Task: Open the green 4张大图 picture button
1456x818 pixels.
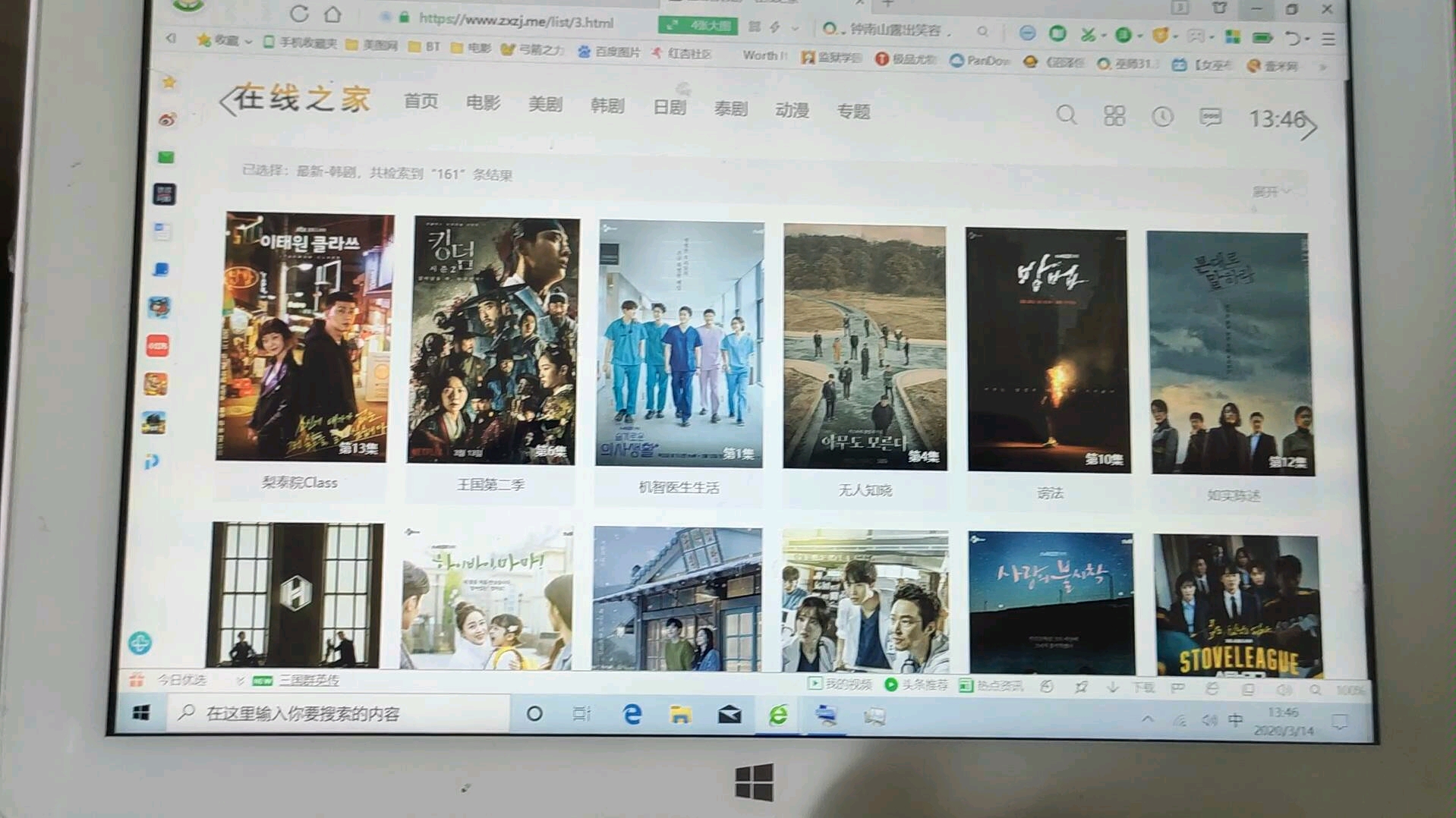Action: (698, 26)
